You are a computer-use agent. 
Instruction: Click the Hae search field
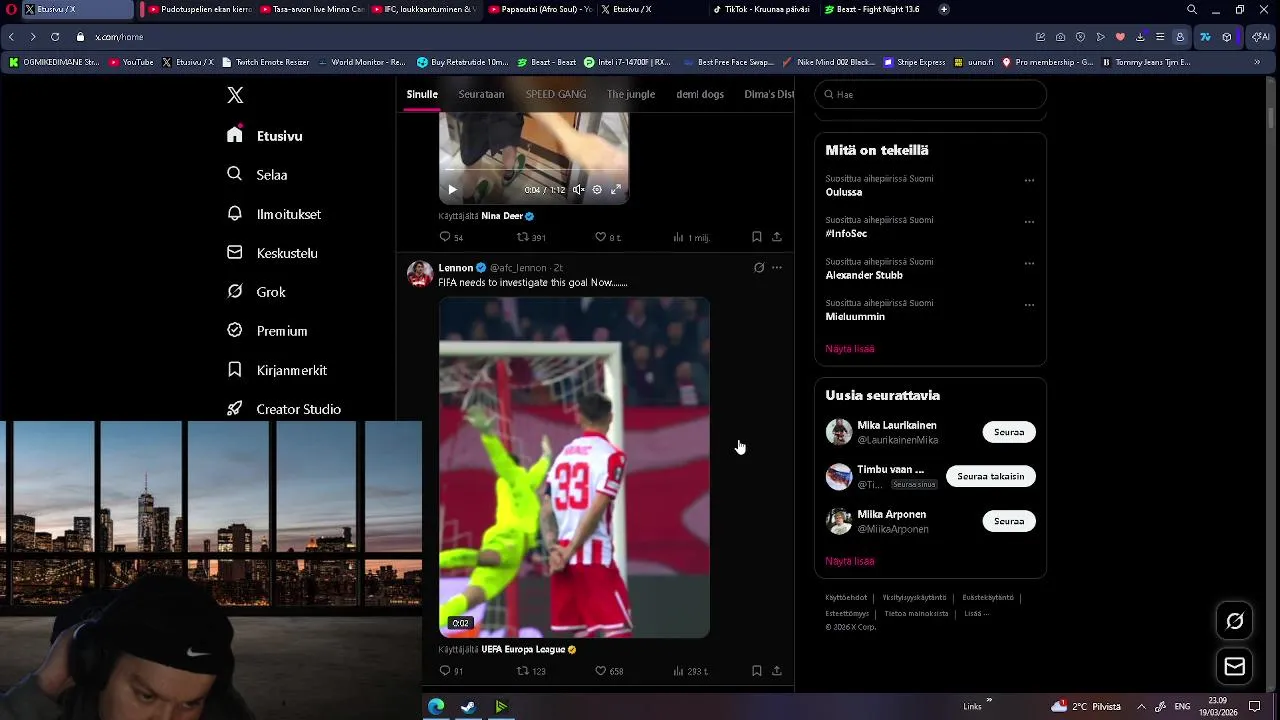(x=930, y=94)
